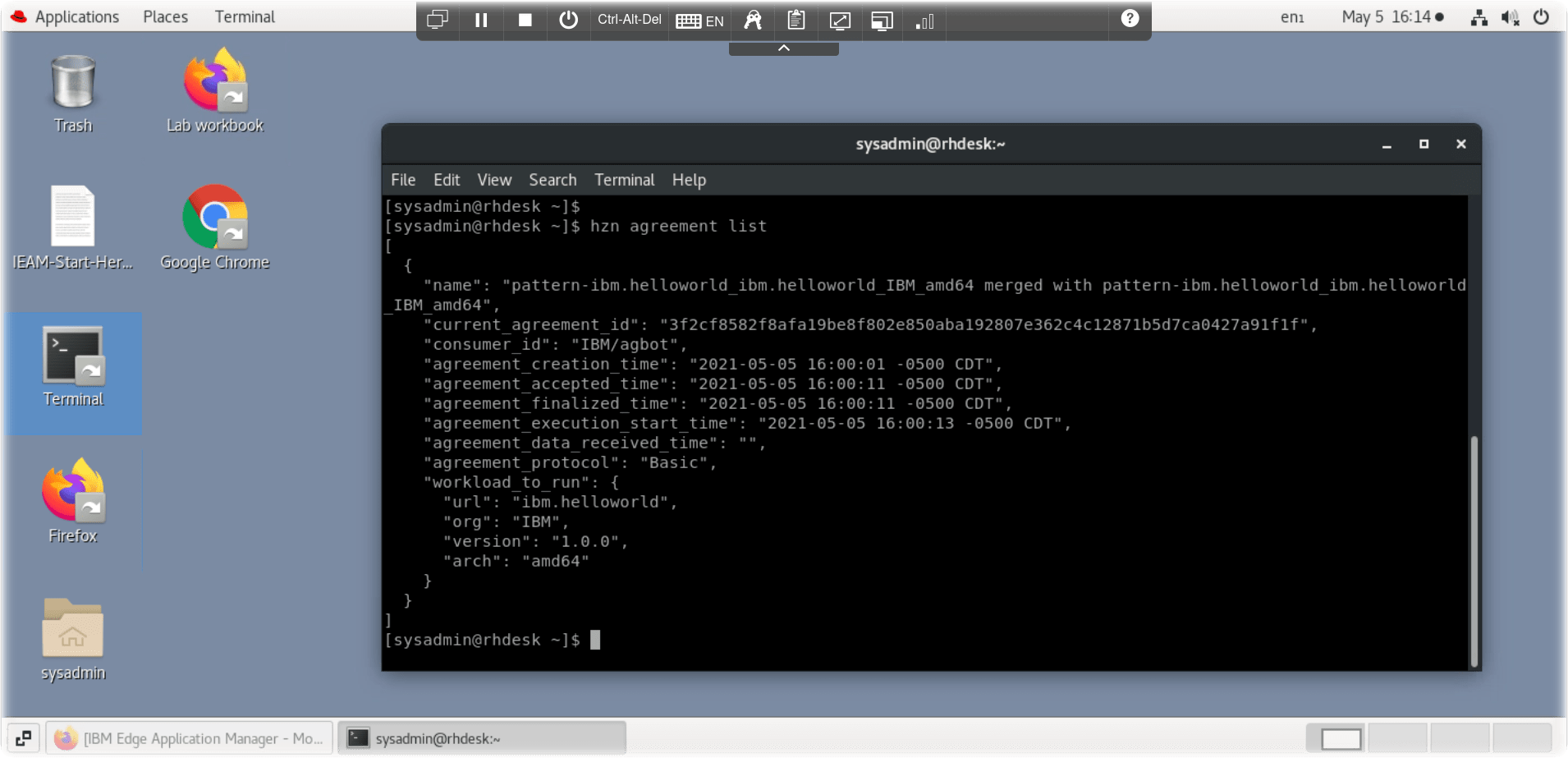Open the terminal Help menu
1568x758 pixels.
tap(689, 180)
